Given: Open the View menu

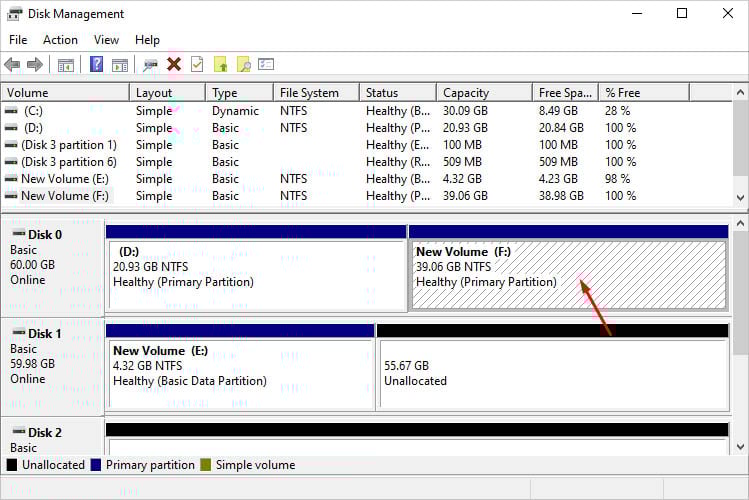Looking at the screenshot, I should pyautogui.click(x=106, y=40).
